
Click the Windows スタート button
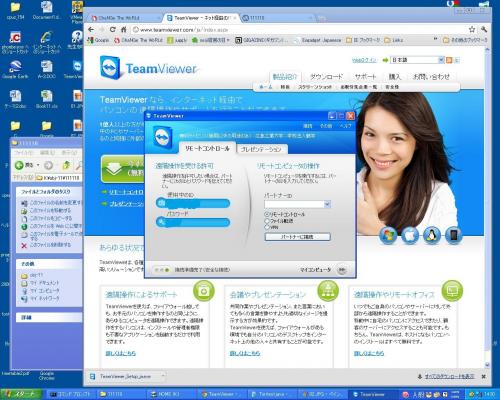pos(21,394)
